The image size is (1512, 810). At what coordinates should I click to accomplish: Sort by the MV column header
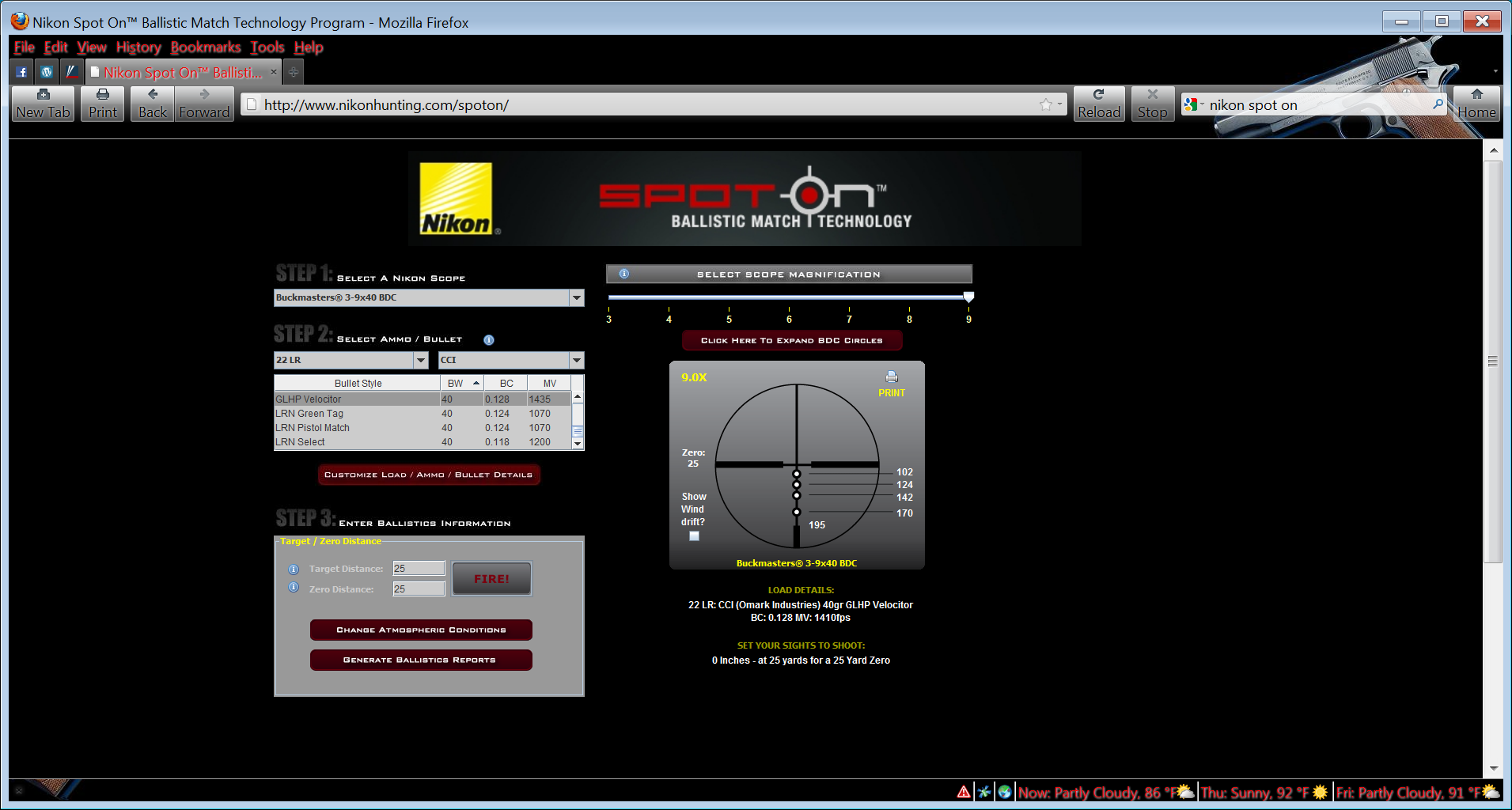[x=549, y=383]
